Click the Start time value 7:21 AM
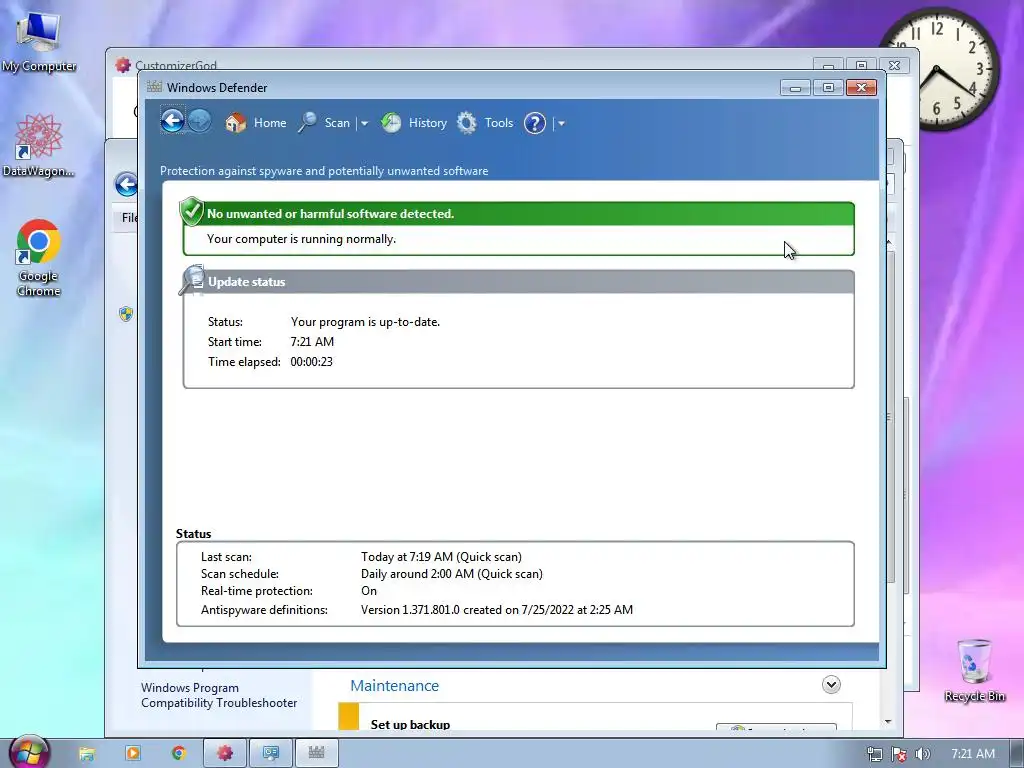 pyautogui.click(x=312, y=342)
